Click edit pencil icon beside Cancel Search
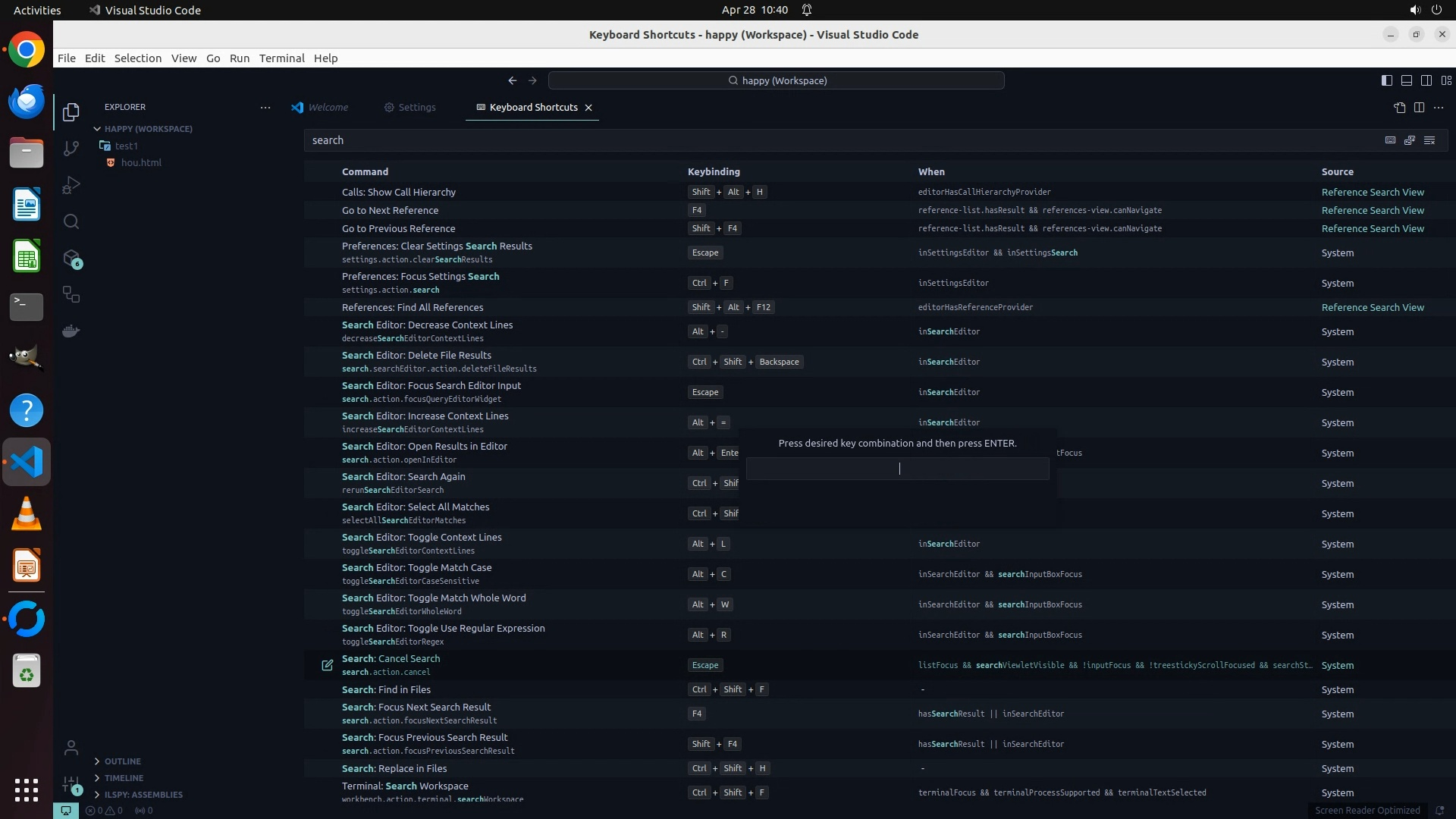Screen dimensions: 1456x819 point(327,665)
